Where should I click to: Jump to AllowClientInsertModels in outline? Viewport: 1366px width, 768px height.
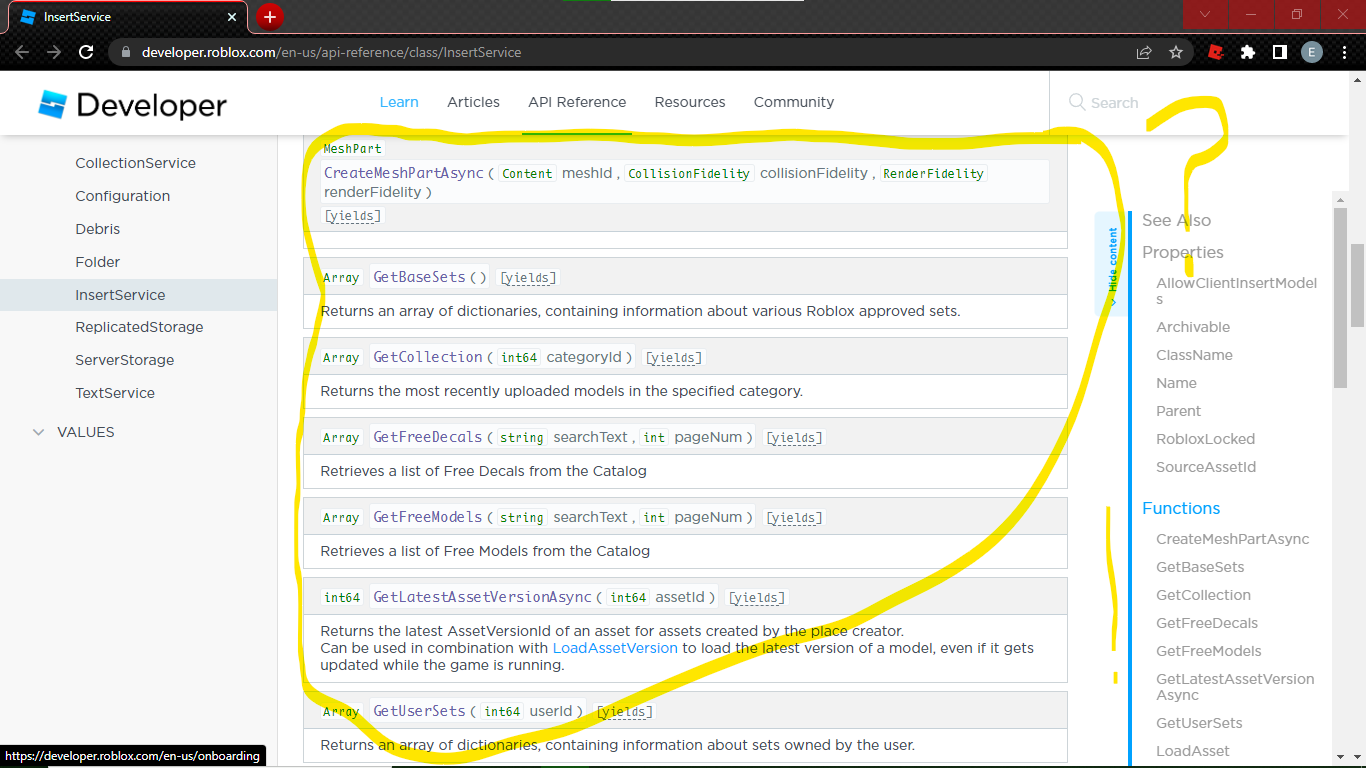pos(1237,291)
